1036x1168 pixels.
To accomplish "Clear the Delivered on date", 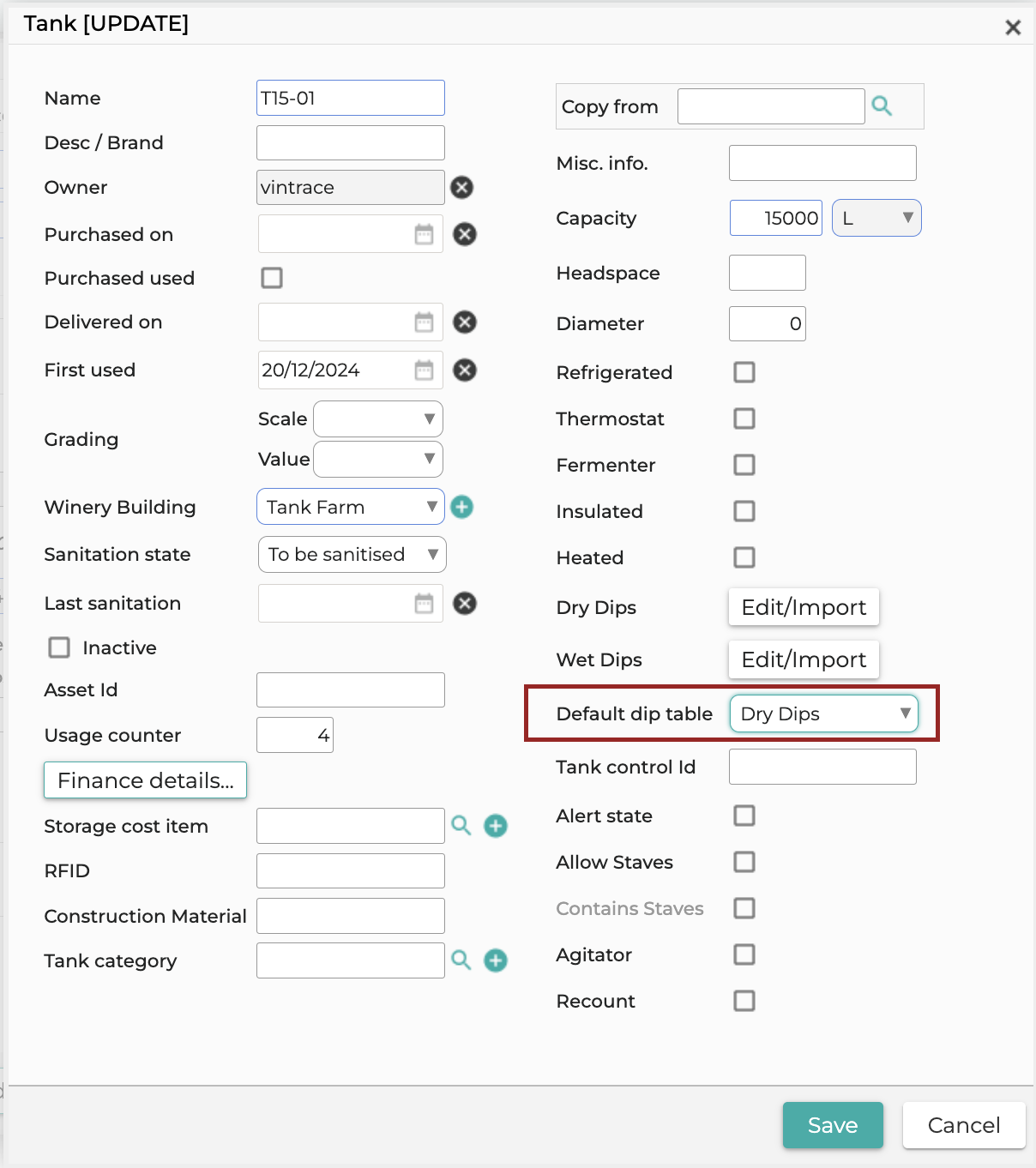I will (x=465, y=322).
